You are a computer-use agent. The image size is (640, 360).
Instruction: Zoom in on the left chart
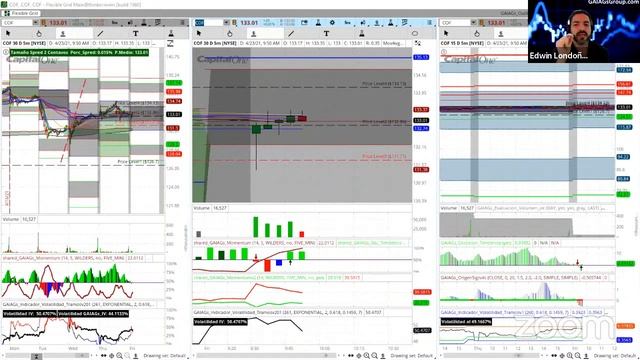click(119, 356)
